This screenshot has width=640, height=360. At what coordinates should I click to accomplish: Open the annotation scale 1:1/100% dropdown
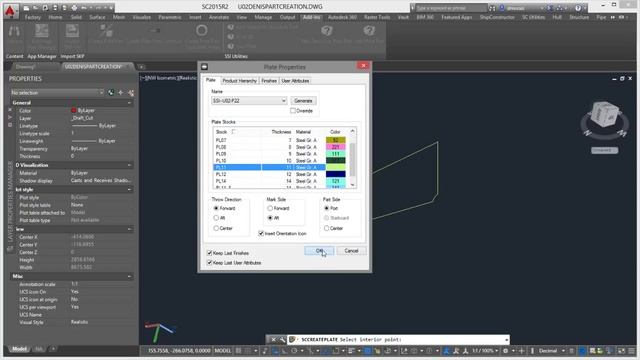coord(485,351)
